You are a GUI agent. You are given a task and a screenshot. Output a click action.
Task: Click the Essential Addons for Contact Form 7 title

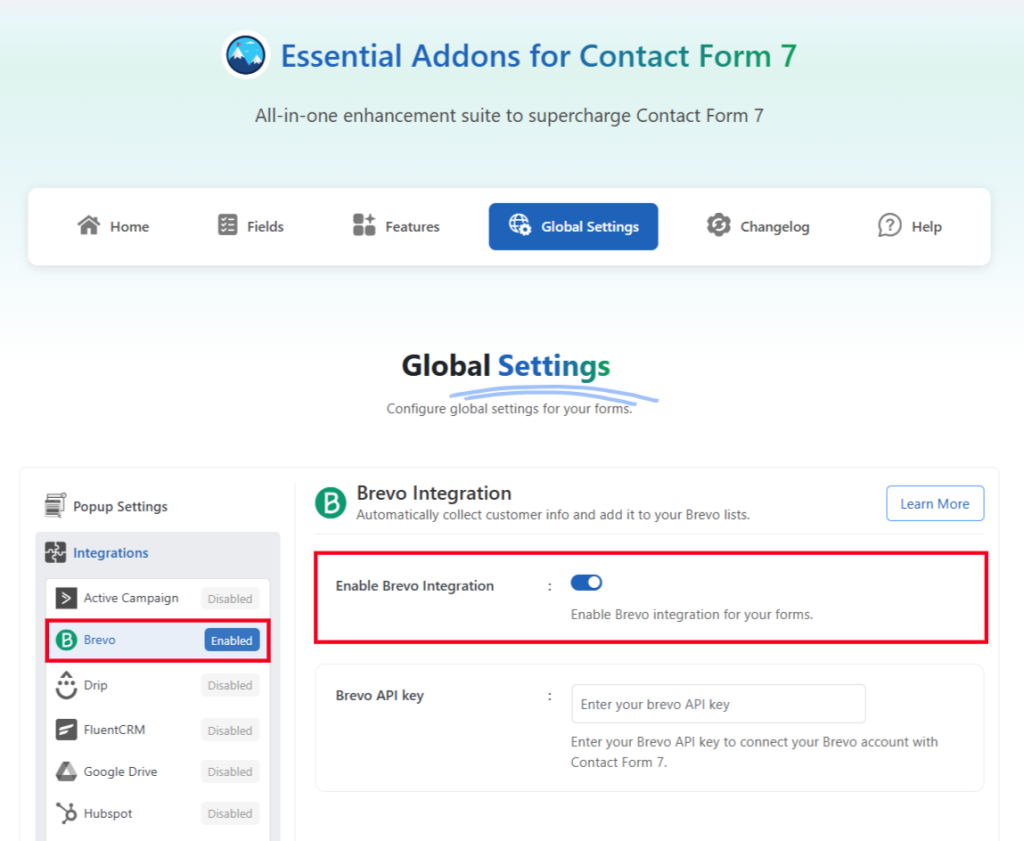pyautogui.click(x=539, y=56)
